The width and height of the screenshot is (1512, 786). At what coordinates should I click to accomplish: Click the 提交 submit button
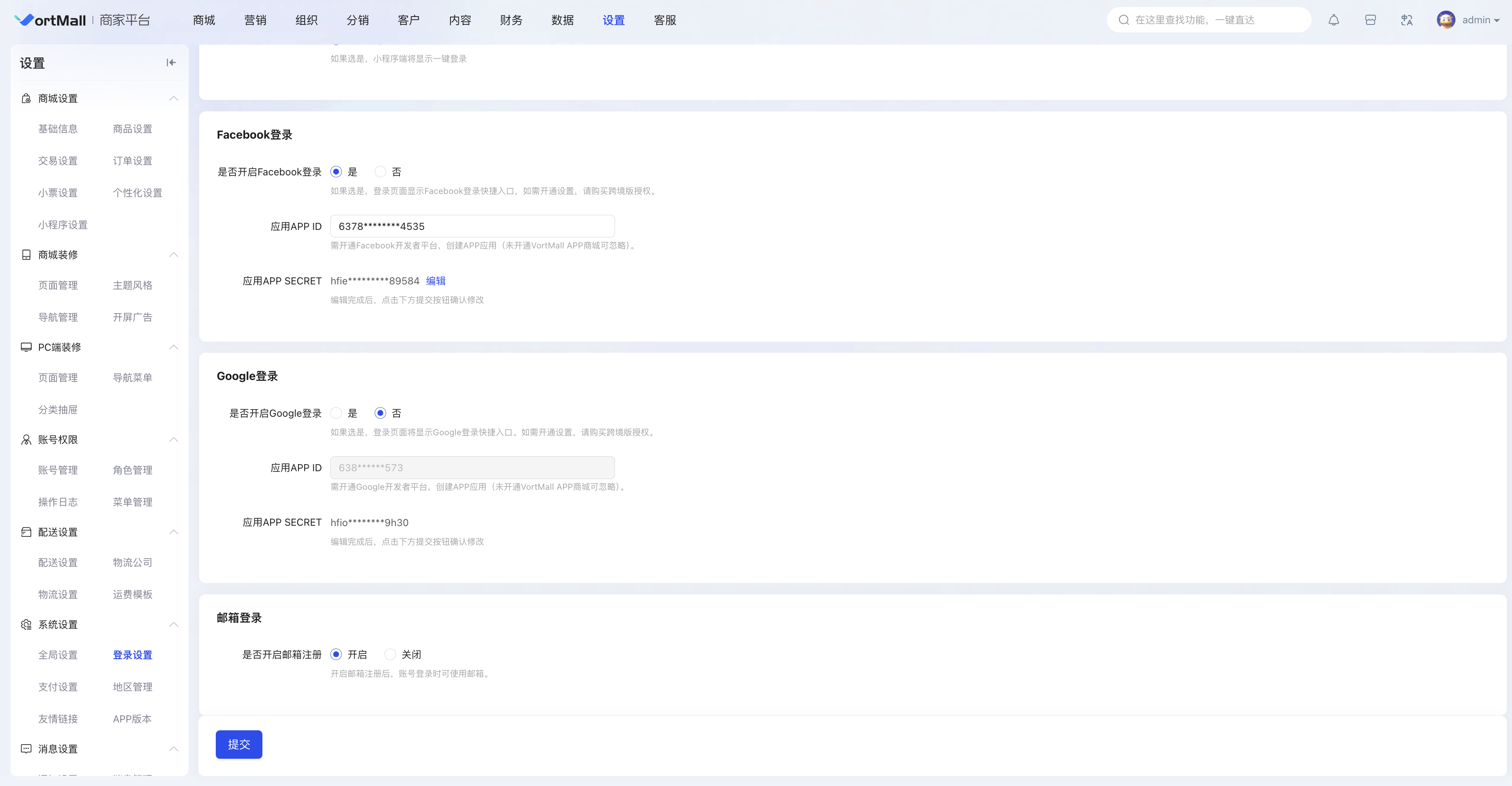tap(239, 745)
